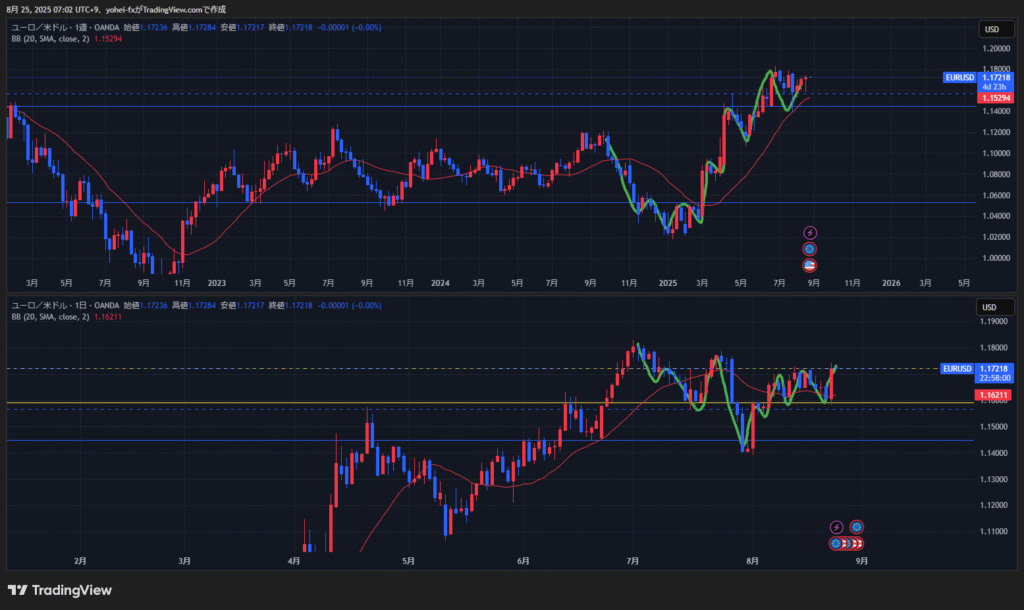Image resolution: width=1024 pixels, height=610 pixels.
Task: Click the red 1.15294 price label on the weekly axis
Action: [x=995, y=98]
